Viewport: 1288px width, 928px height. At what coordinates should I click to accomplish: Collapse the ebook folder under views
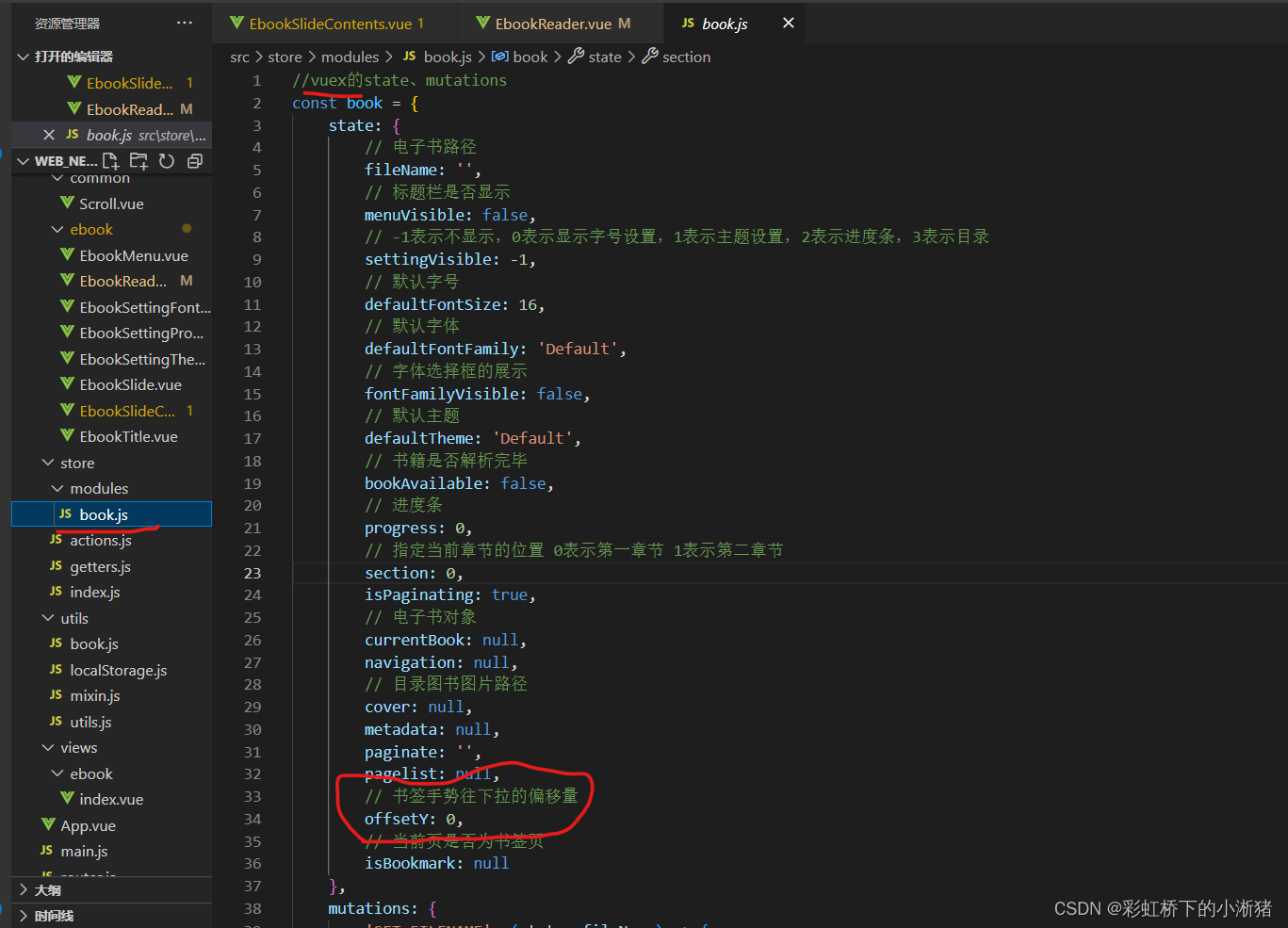pos(58,773)
